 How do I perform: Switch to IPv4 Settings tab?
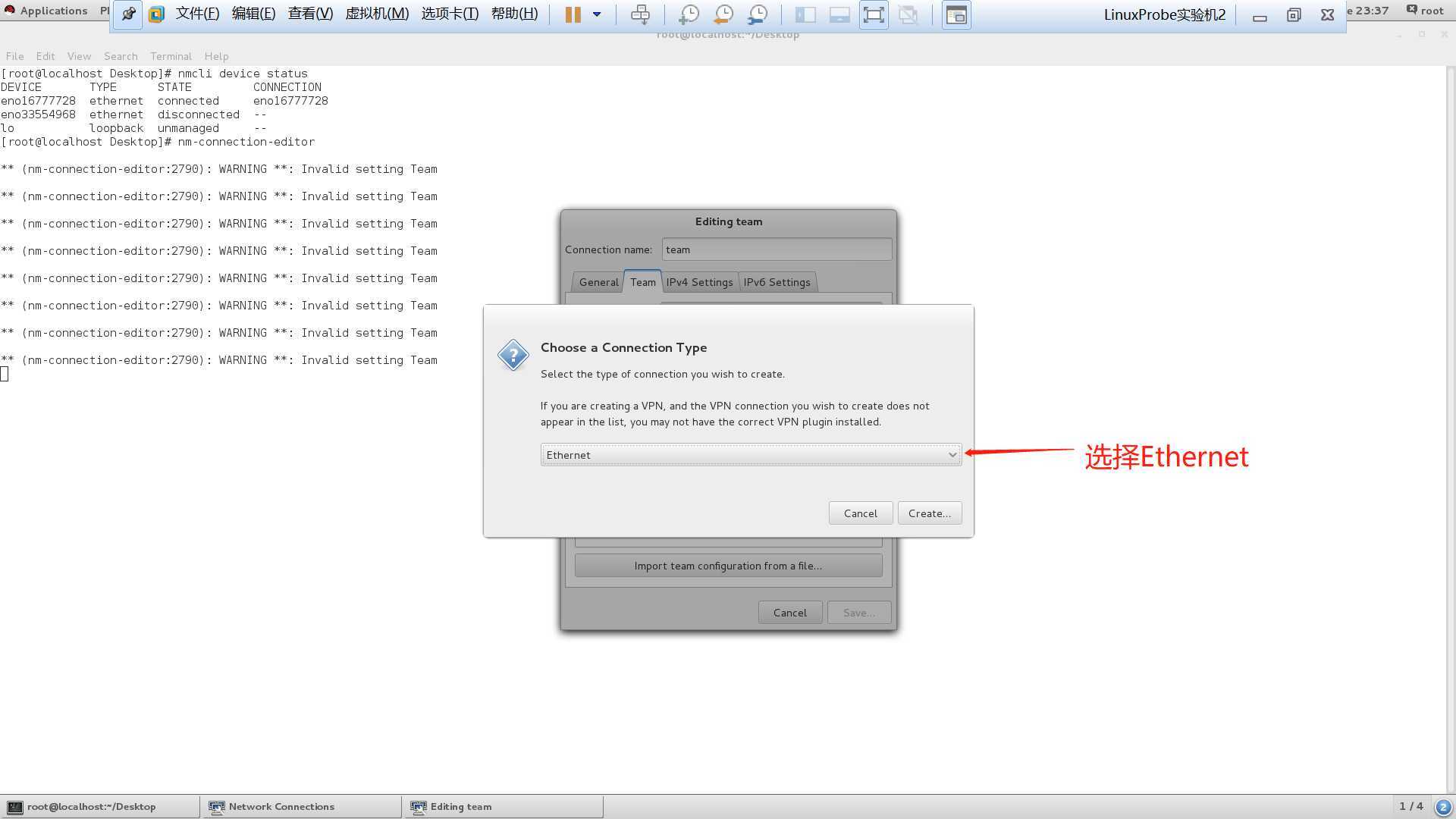[x=699, y=281]
